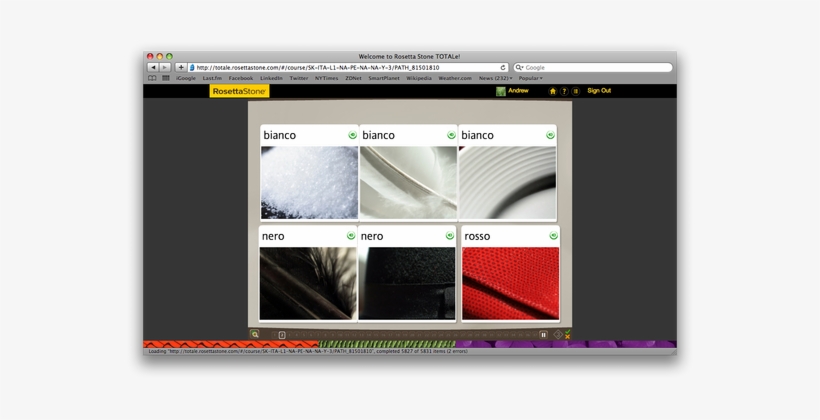Play audio for nero feather card
Image resolution: width=820 pixels, height=420 pixels.
[351, 236]
